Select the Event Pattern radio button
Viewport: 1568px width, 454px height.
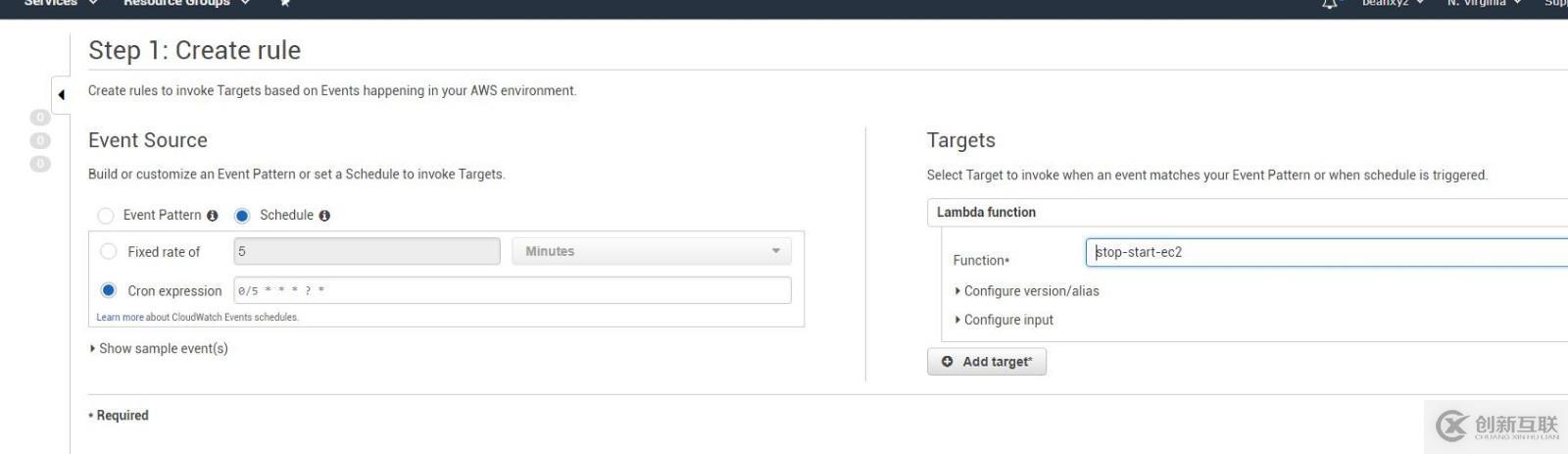[105, 216]
